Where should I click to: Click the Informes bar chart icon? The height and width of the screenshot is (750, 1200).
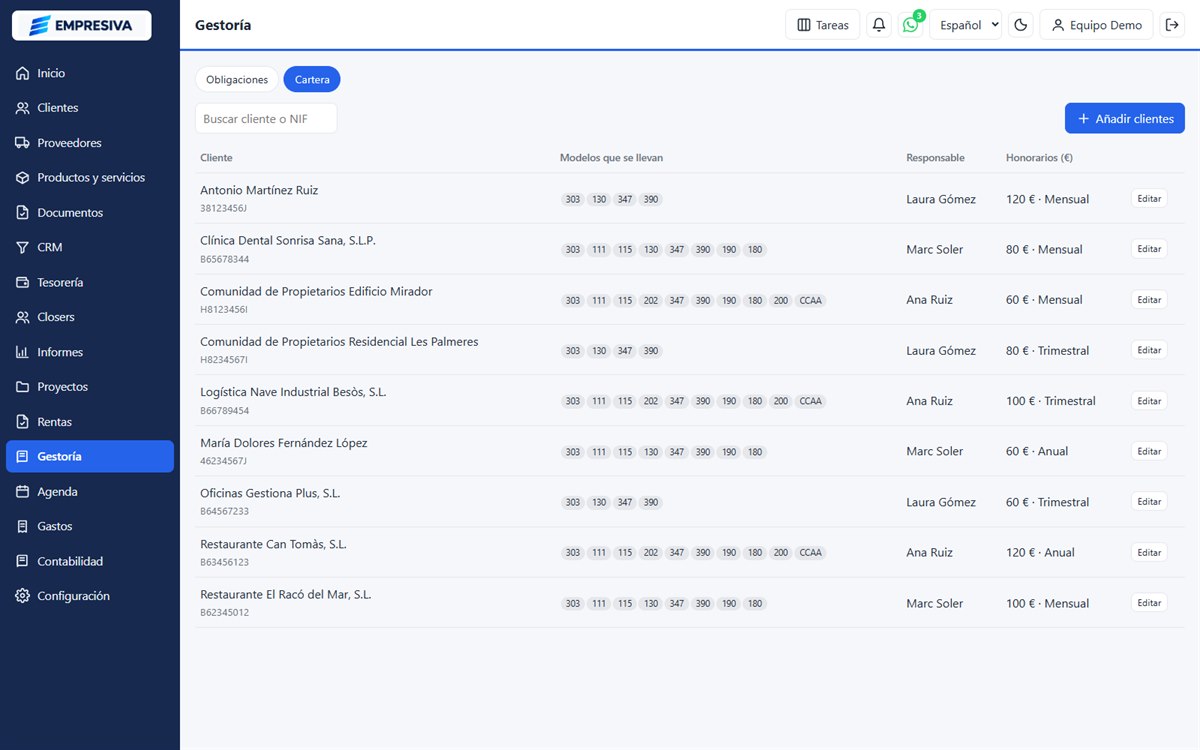(x=23, y=352)
